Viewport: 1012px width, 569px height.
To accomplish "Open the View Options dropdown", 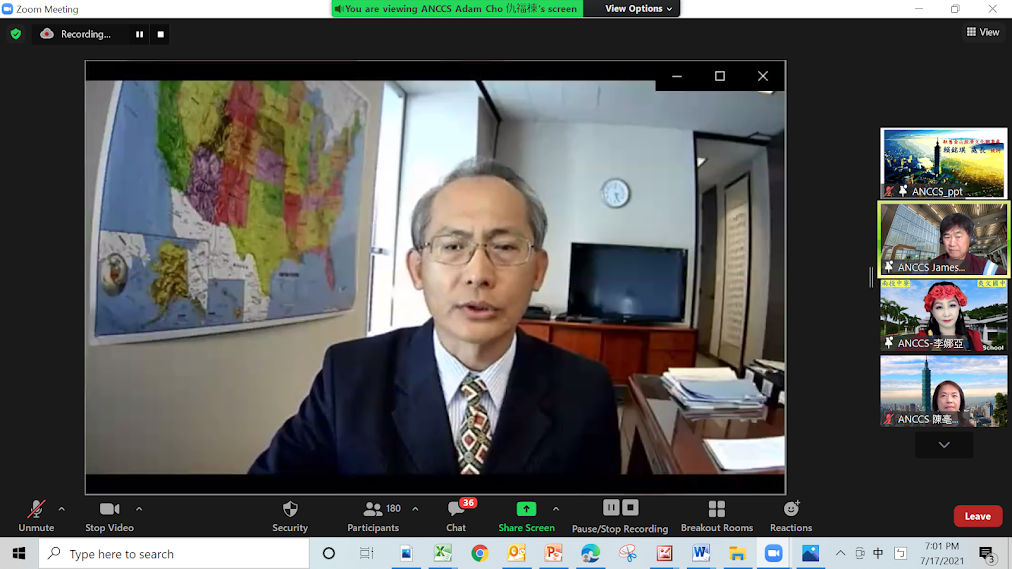I will tap(639, 9).
